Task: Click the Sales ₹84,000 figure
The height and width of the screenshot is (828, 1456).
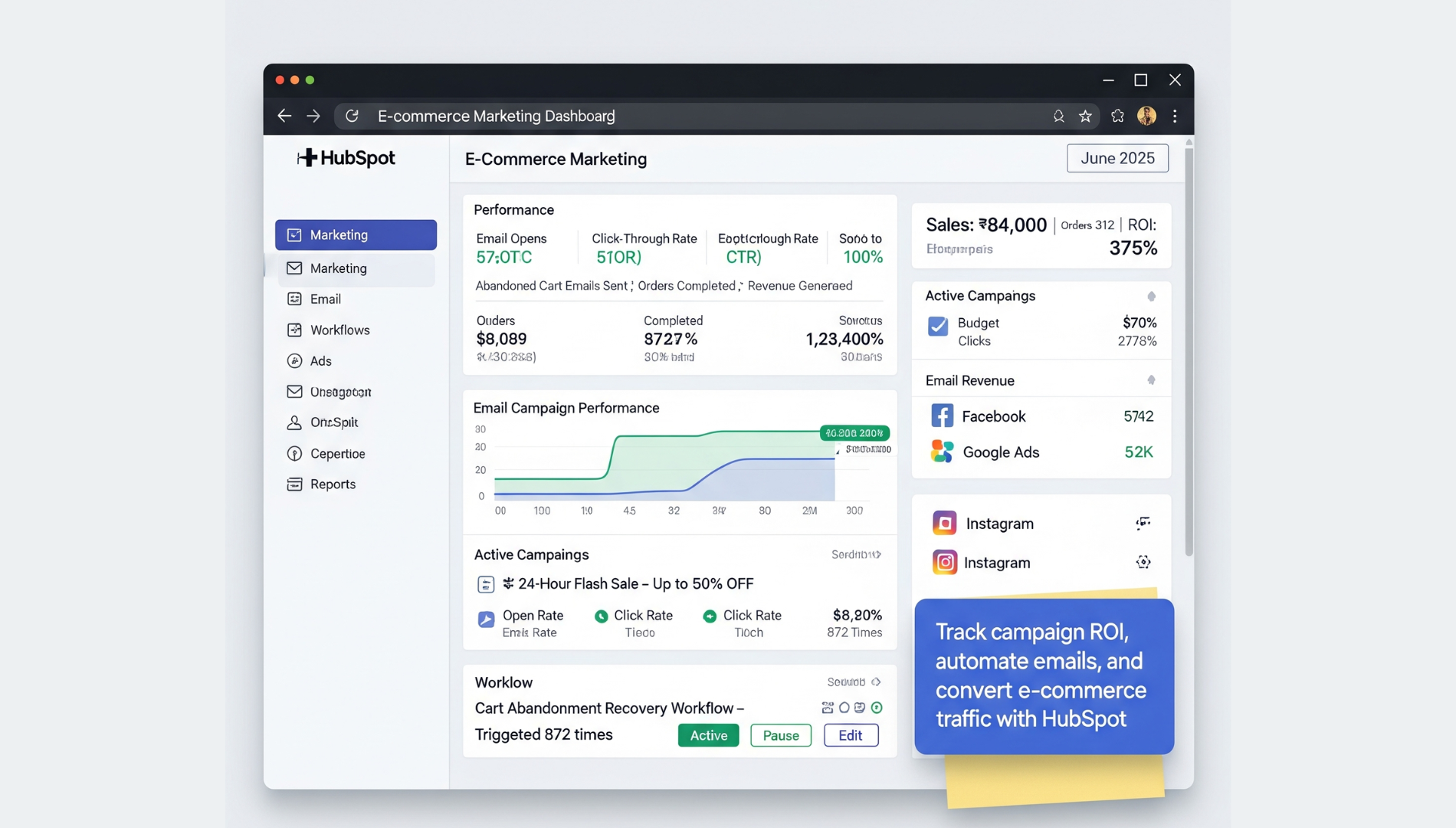Action: (x=985, y=225)
